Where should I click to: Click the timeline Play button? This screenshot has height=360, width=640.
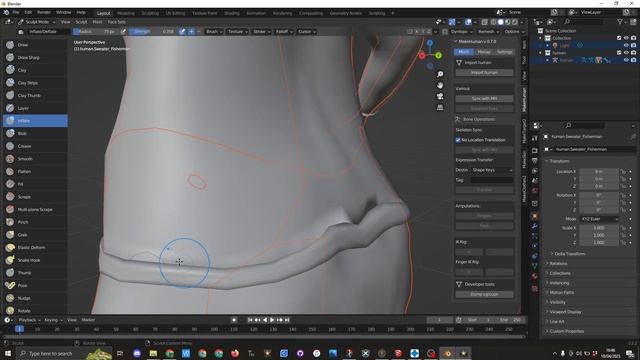(272, 320)
